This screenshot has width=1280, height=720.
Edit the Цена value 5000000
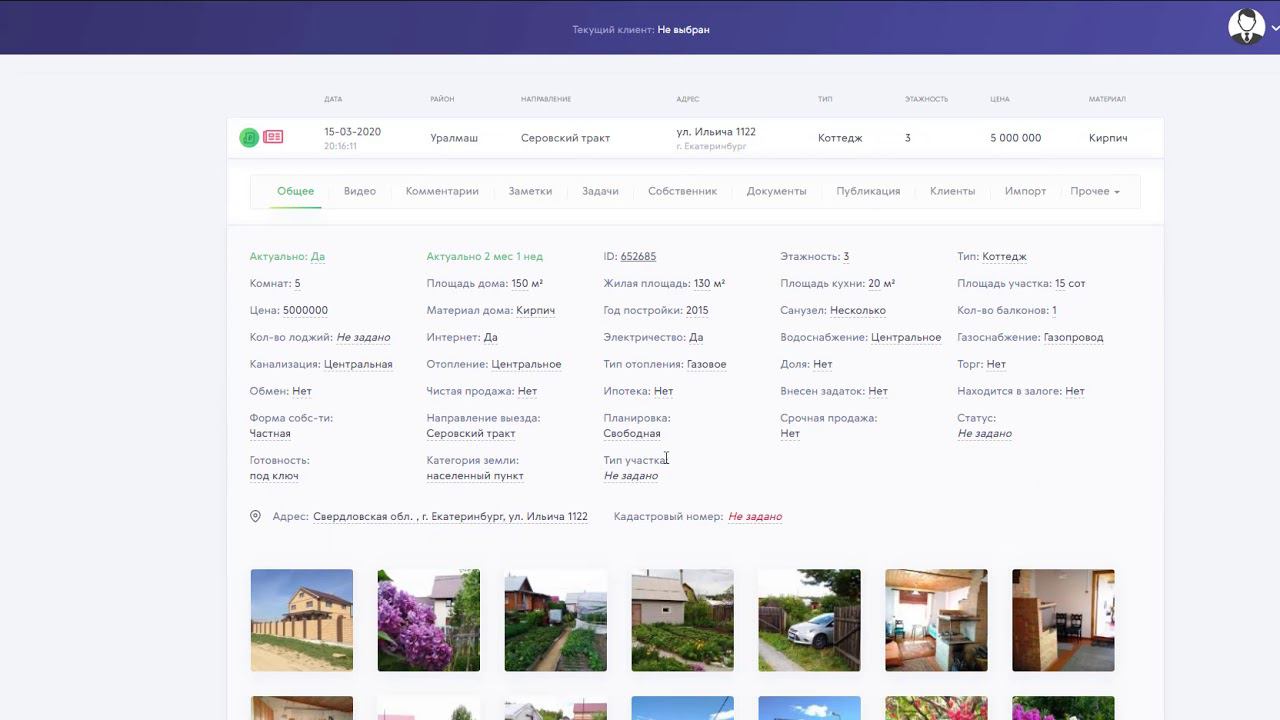[x=305, y=311]
